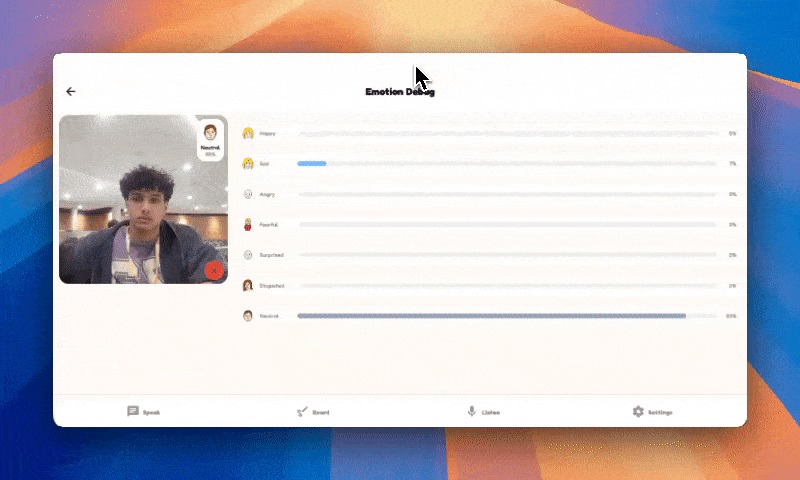Click the "Angry" label text
The width and height of the screenshot is (800, 480).
(267, 194)
